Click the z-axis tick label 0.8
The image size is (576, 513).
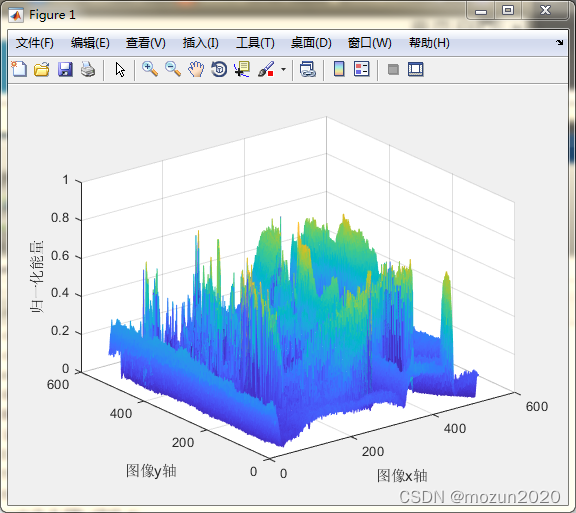click(x=60, y=218)
